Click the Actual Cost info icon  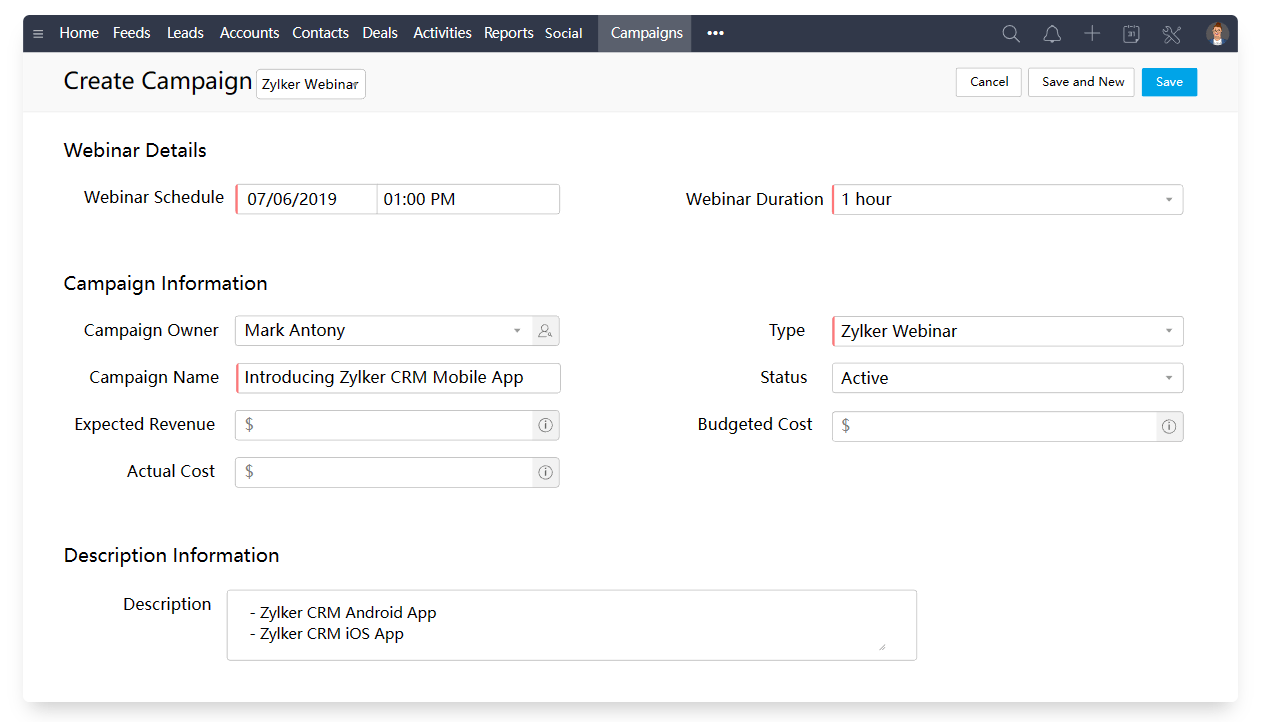[545, 472]
